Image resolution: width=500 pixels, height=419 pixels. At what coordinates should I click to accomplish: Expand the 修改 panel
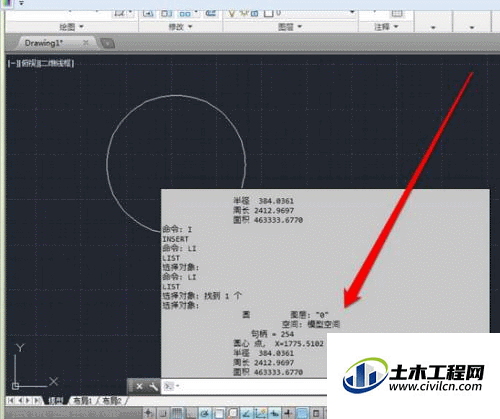[180, 27]
